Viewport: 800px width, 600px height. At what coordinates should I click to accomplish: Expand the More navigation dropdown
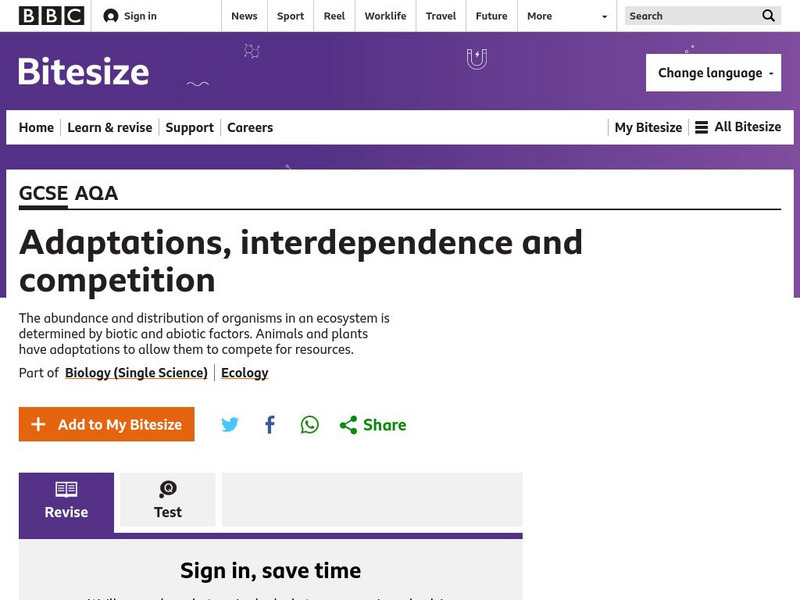(x=567, y=16)
